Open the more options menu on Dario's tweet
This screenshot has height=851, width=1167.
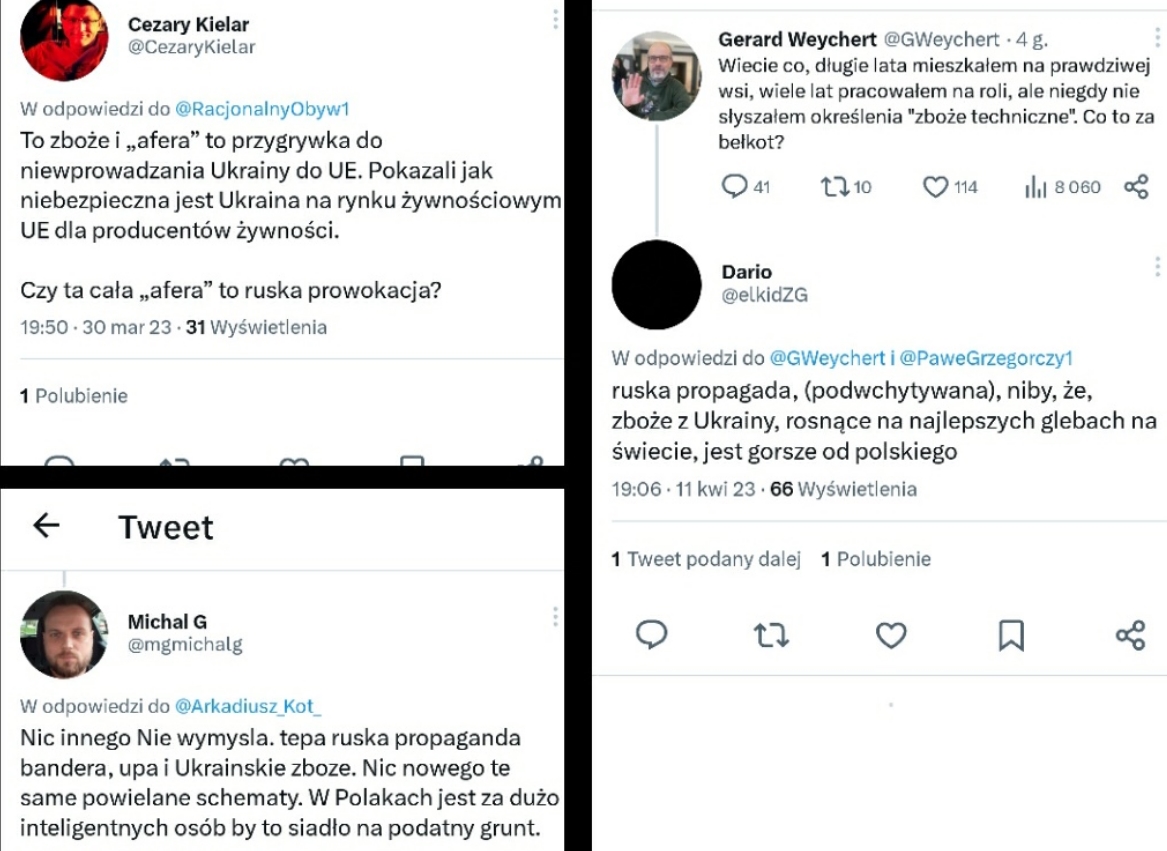click(x=1157, y=266)
